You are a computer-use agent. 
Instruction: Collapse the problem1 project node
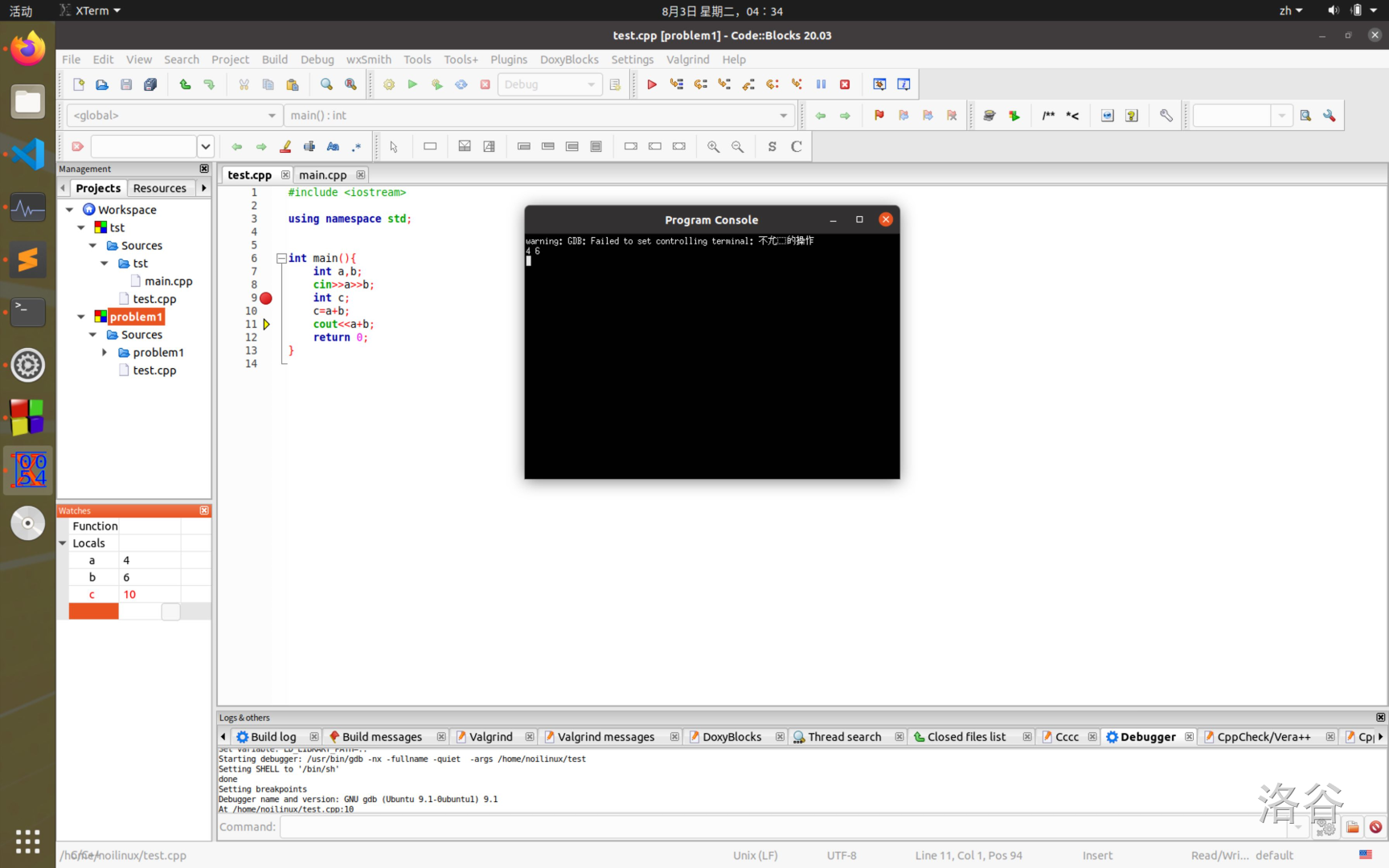81,317
